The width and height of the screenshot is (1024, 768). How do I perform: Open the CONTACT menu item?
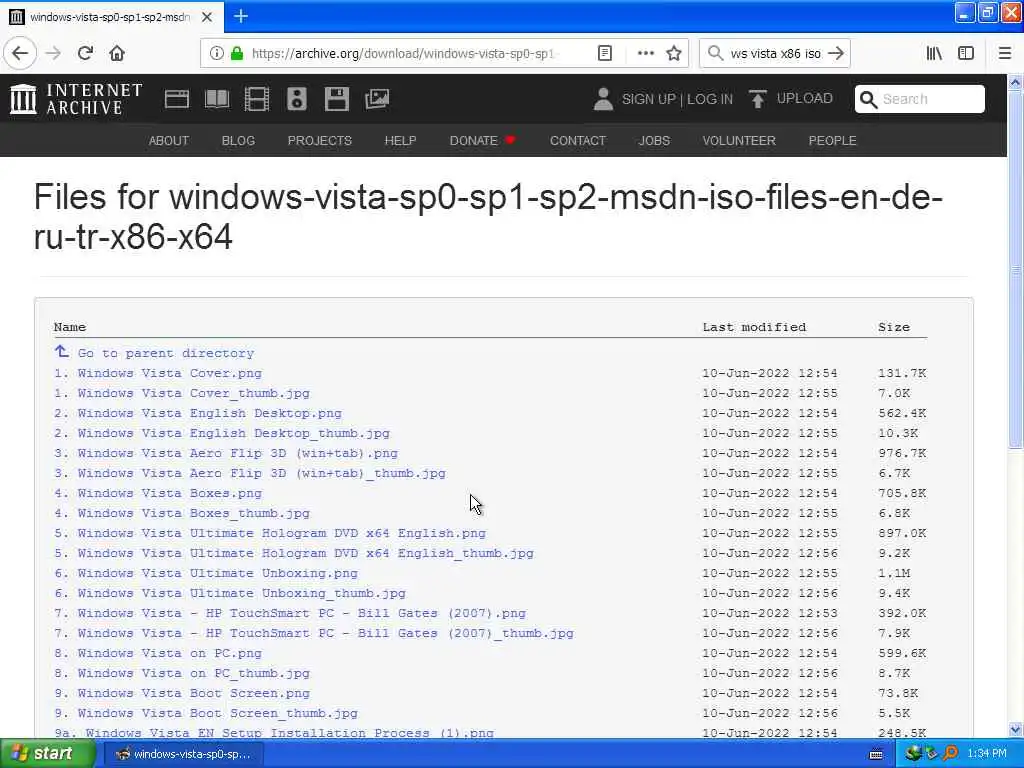(x=578, y=140)
